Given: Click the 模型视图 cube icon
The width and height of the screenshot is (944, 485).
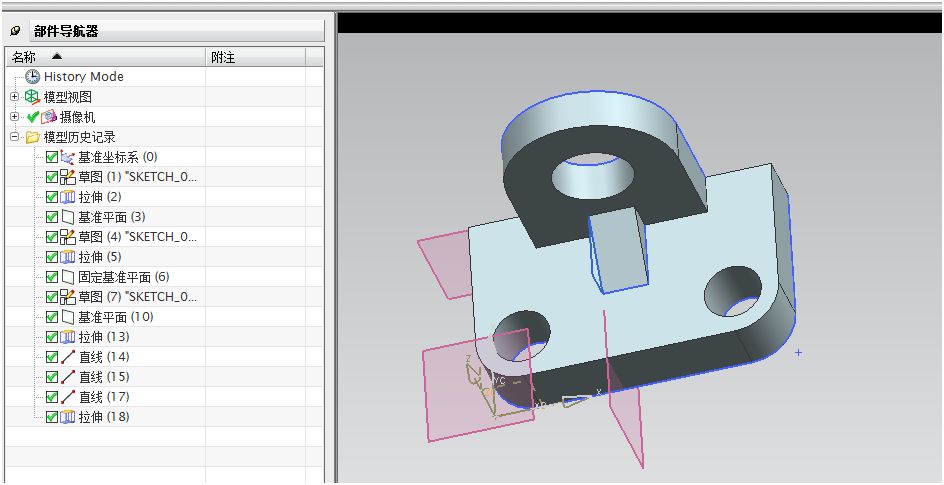Looking at the screenshot, I should point(33,97).
